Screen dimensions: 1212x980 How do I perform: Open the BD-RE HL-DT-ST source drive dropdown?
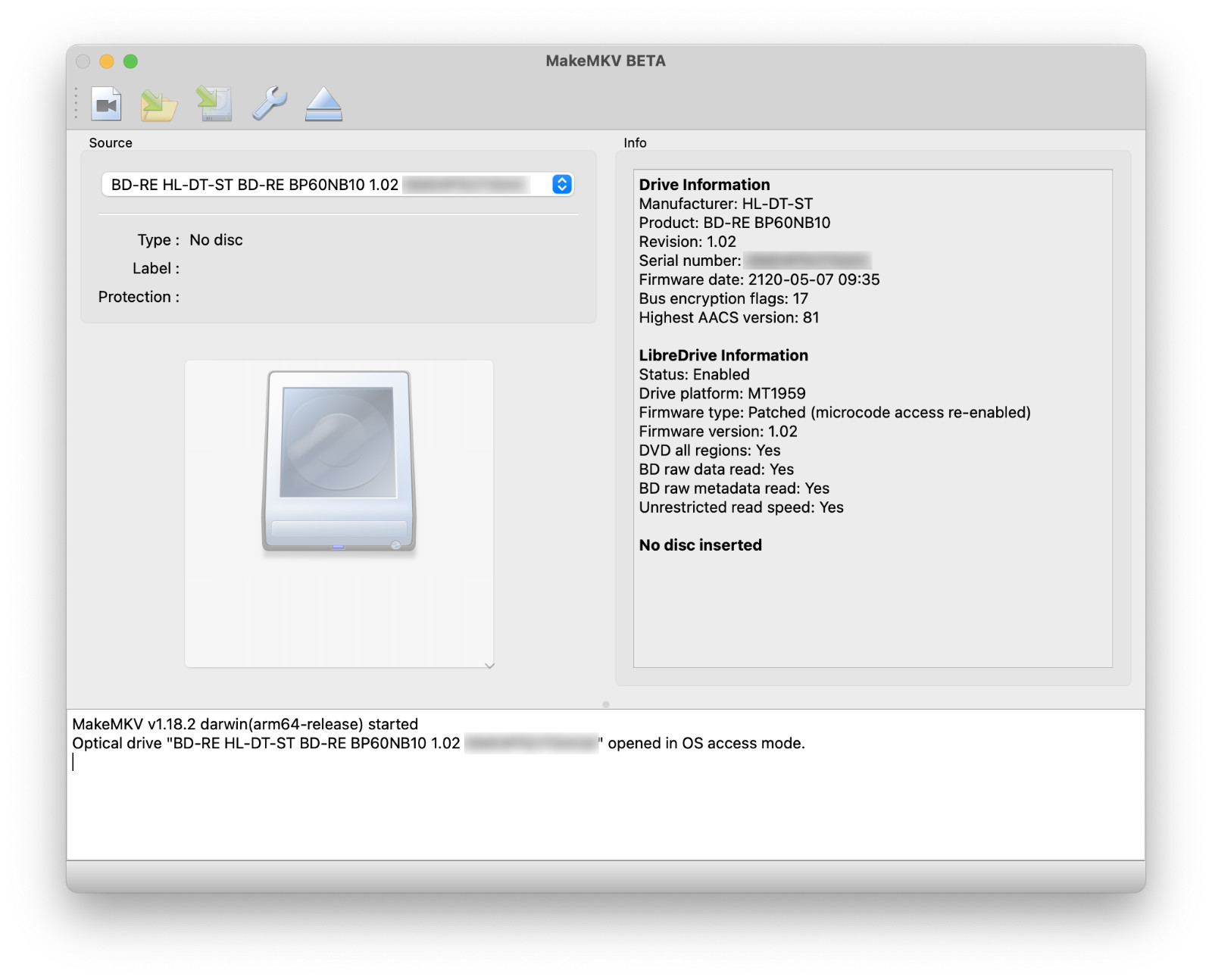(326, 185)
